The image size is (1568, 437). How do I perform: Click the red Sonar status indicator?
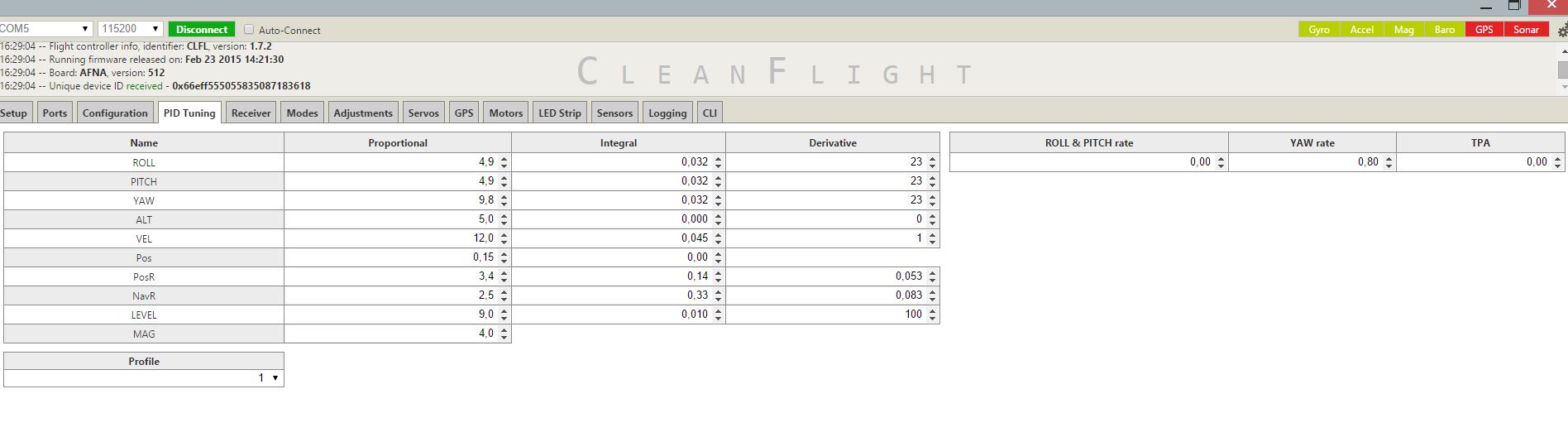1526,30
